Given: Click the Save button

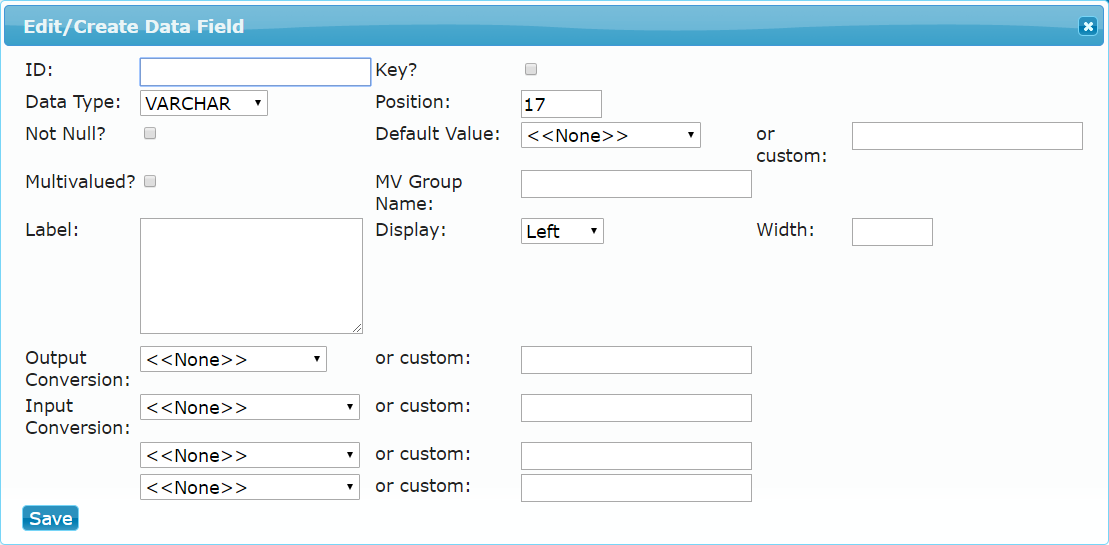Looking at the screenshot, I should pos(50,518).
